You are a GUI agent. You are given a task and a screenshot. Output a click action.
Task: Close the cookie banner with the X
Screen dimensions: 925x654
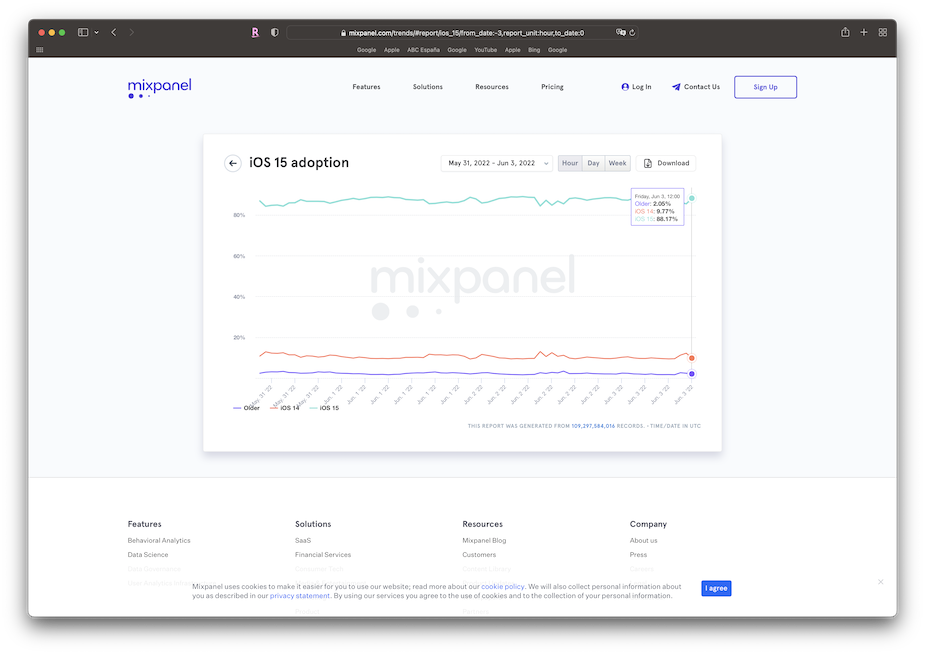880,582
